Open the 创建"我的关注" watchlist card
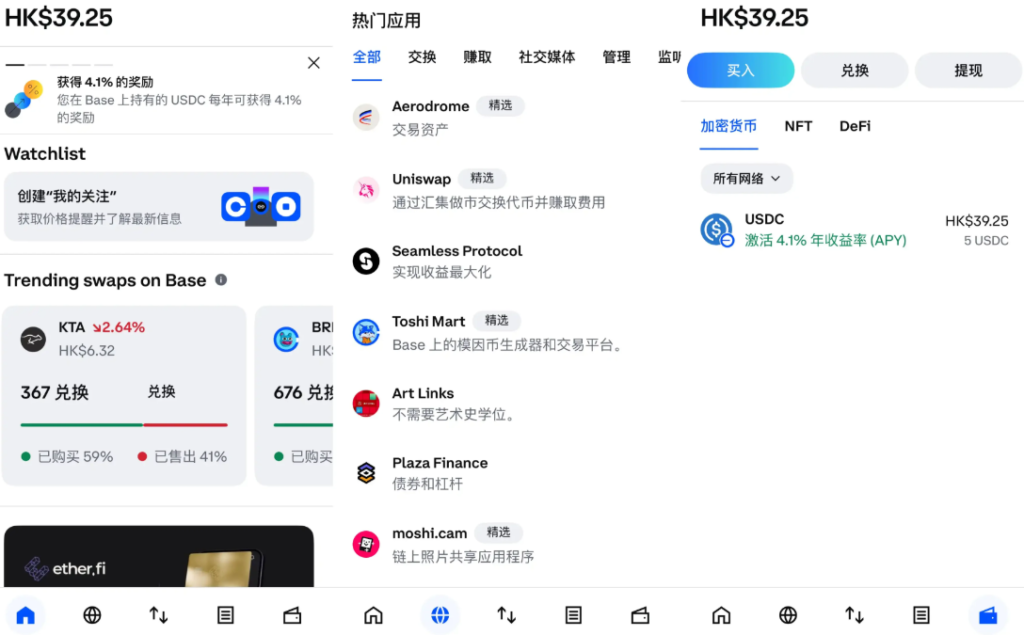 (158, 206)
